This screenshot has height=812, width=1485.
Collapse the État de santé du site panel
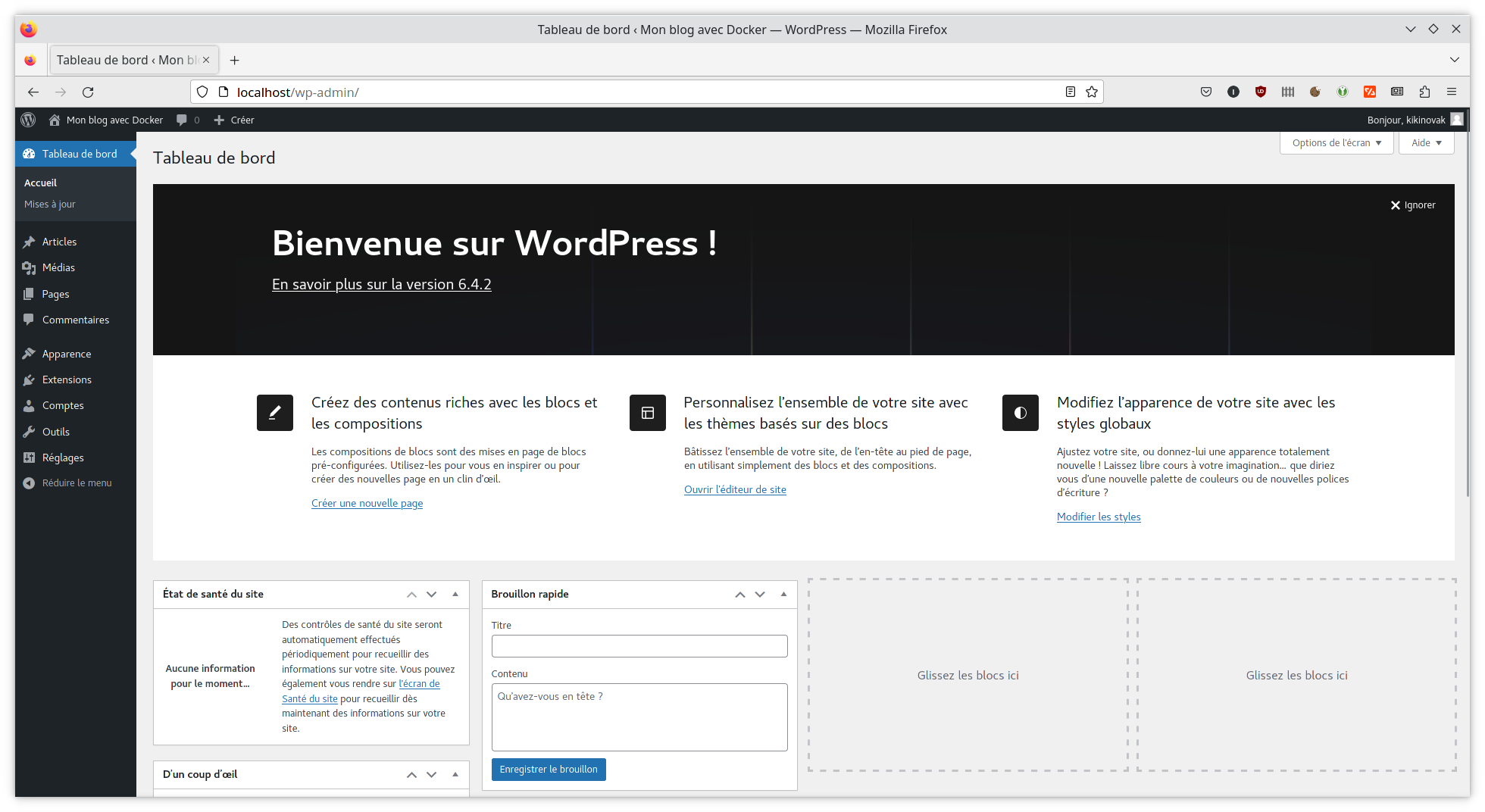[x=455, y=594]
